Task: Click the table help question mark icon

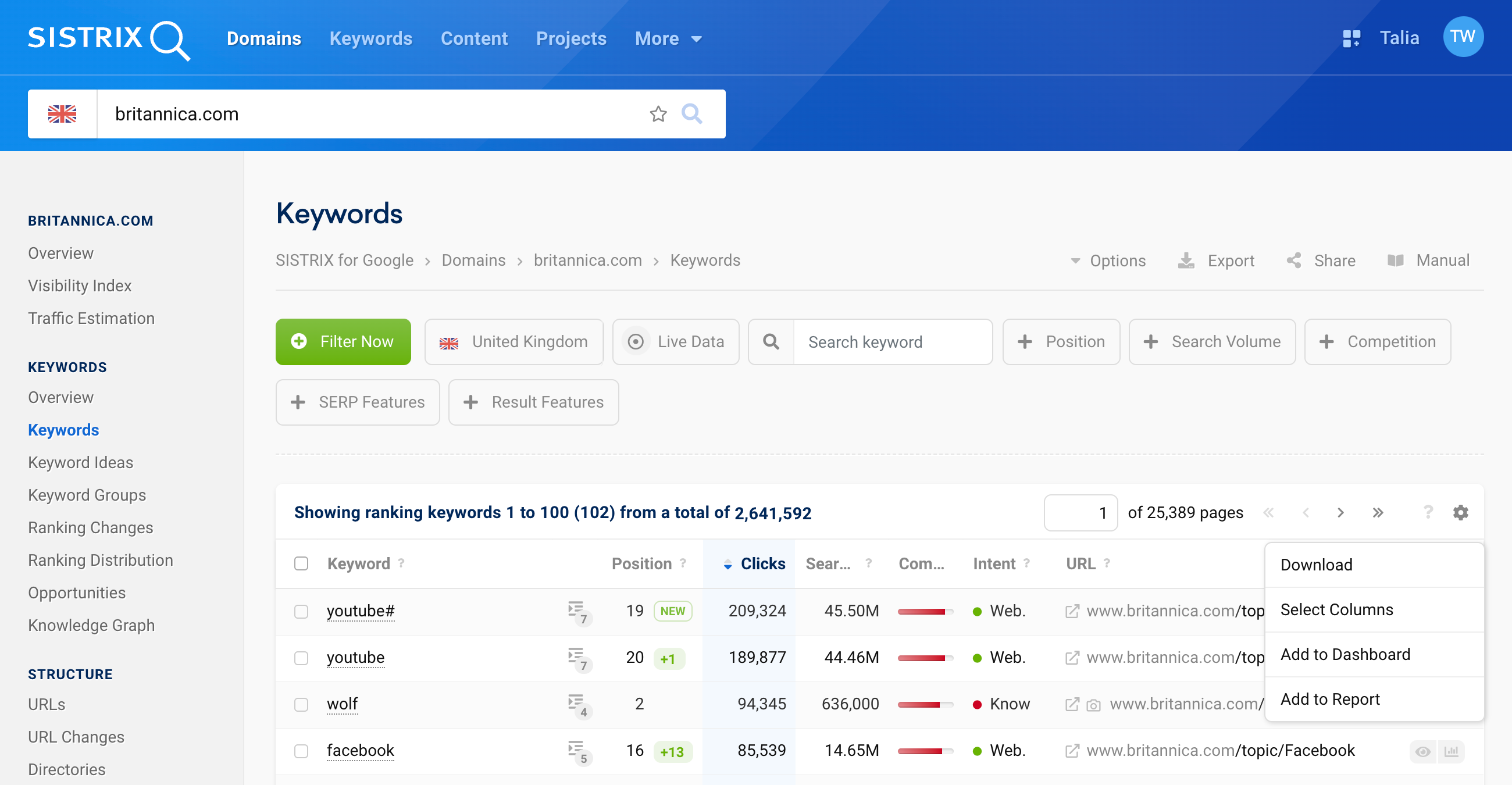Action: coord(1428,512)
